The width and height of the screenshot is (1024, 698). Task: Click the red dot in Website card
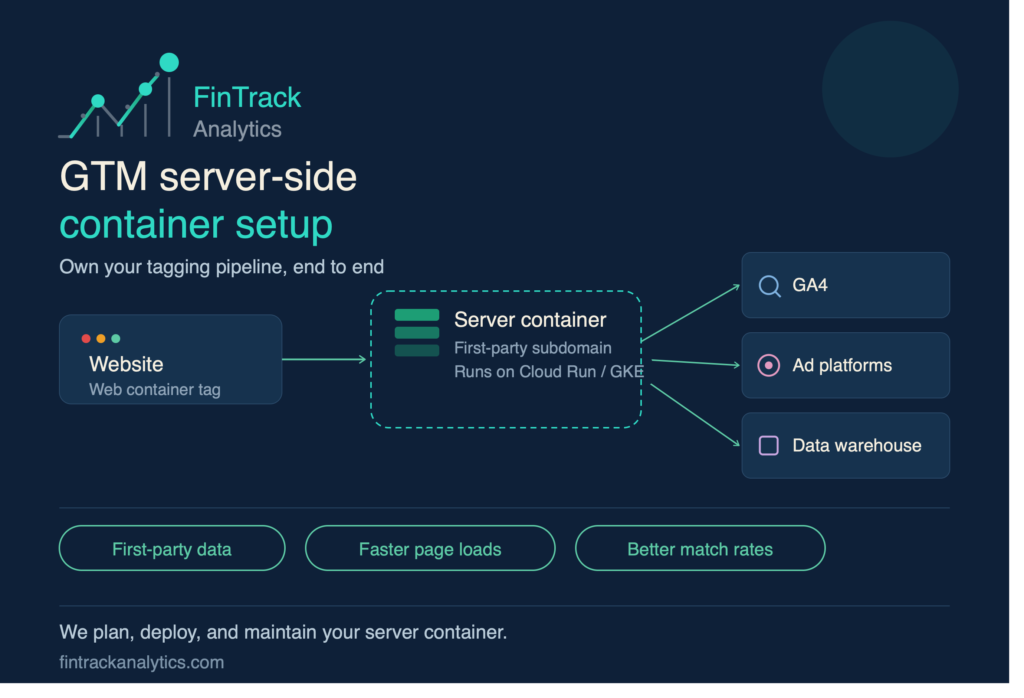pyautogui.click(x=86, y=338)
